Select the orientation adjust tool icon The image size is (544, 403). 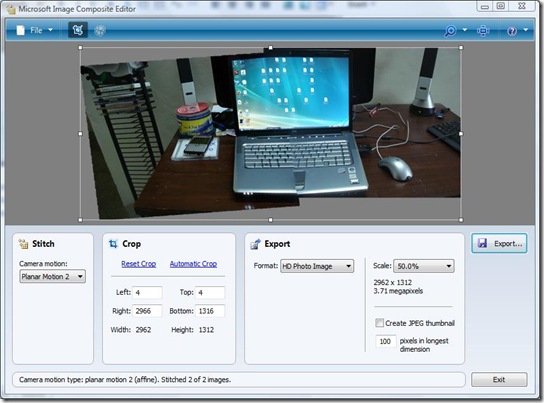coord(100,31)
